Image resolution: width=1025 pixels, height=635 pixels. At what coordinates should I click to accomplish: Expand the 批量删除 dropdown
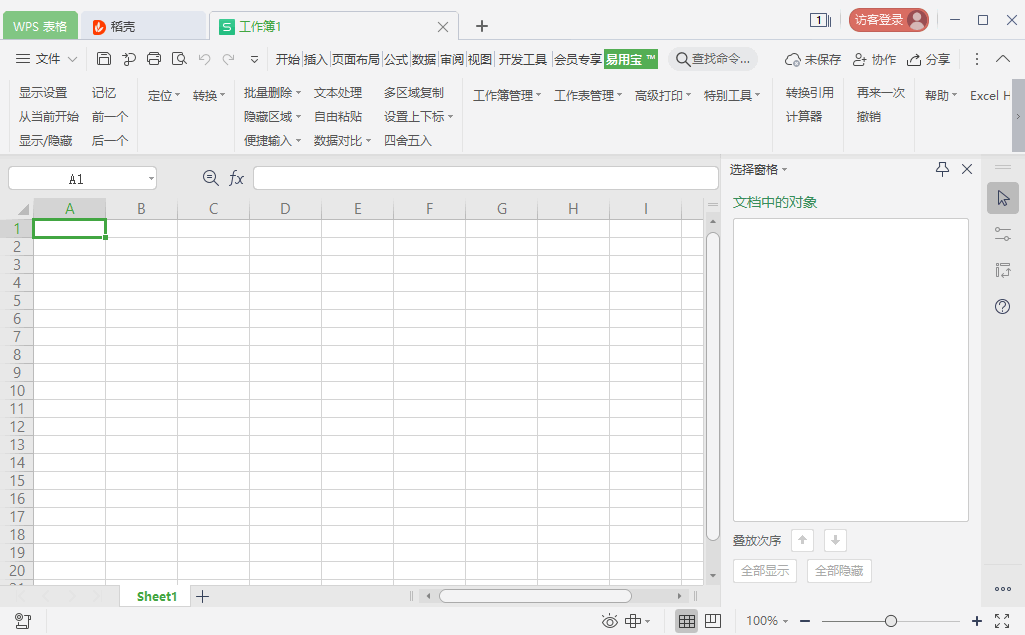[x=273, y=93]
